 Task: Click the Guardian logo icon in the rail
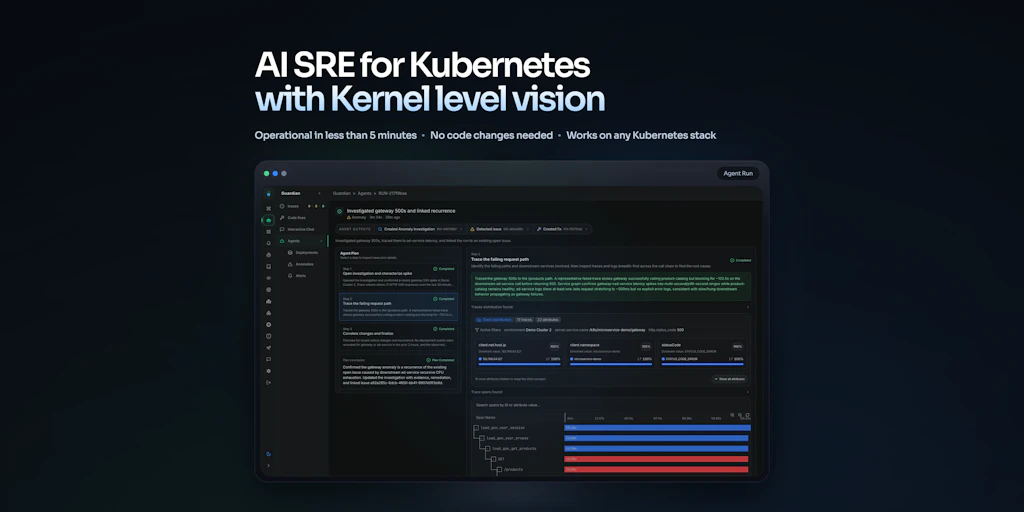pos(268,194)
